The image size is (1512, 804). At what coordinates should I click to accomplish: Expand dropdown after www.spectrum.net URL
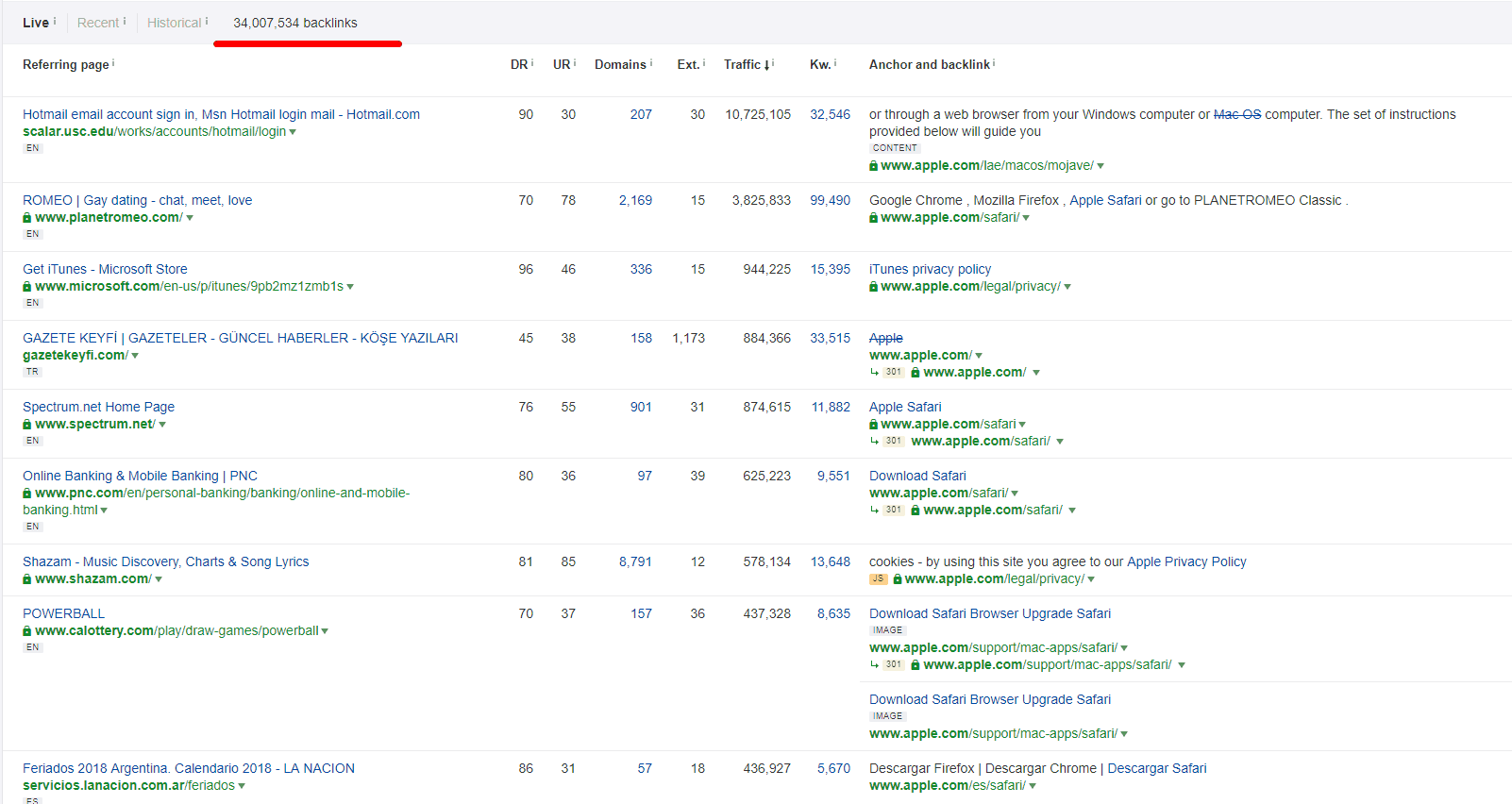(x=162, y=425)
